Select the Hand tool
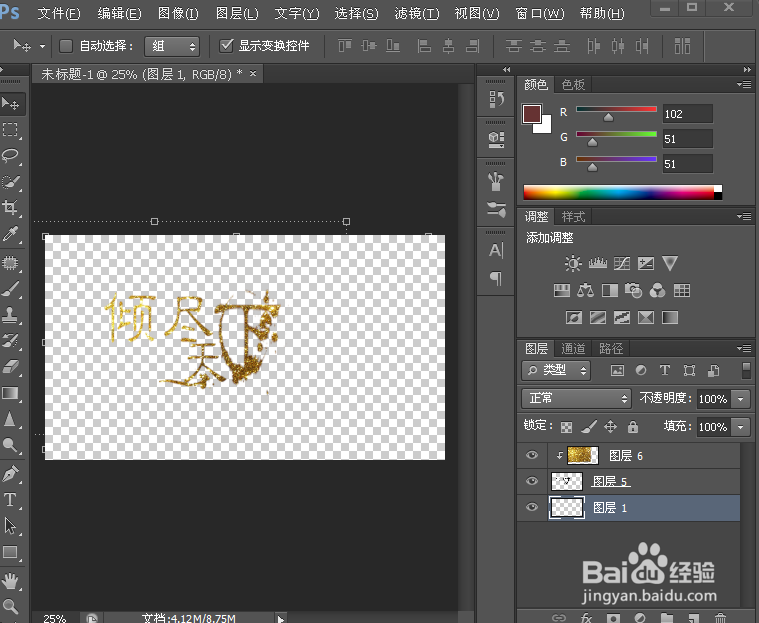The height and width of the screenshot is (623, 759). [10, 580]
